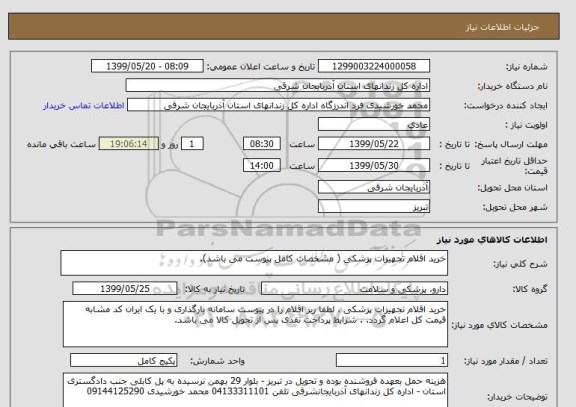This screenshot has height=407, width=576.
Task: Click the price validity date 1399/05/30
Action: [374, 165]
